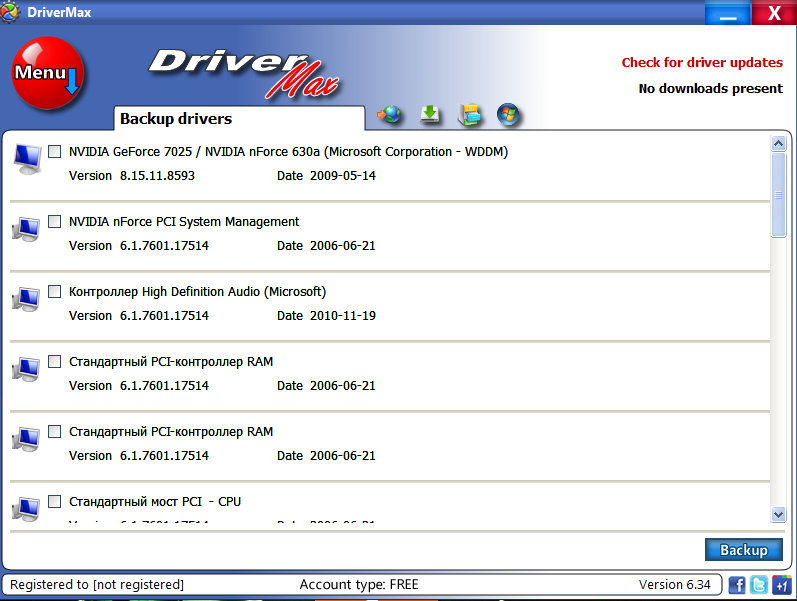Viewport: 797px width, 601px height.
Task: Click the Backup button
Action: [744, 550]
